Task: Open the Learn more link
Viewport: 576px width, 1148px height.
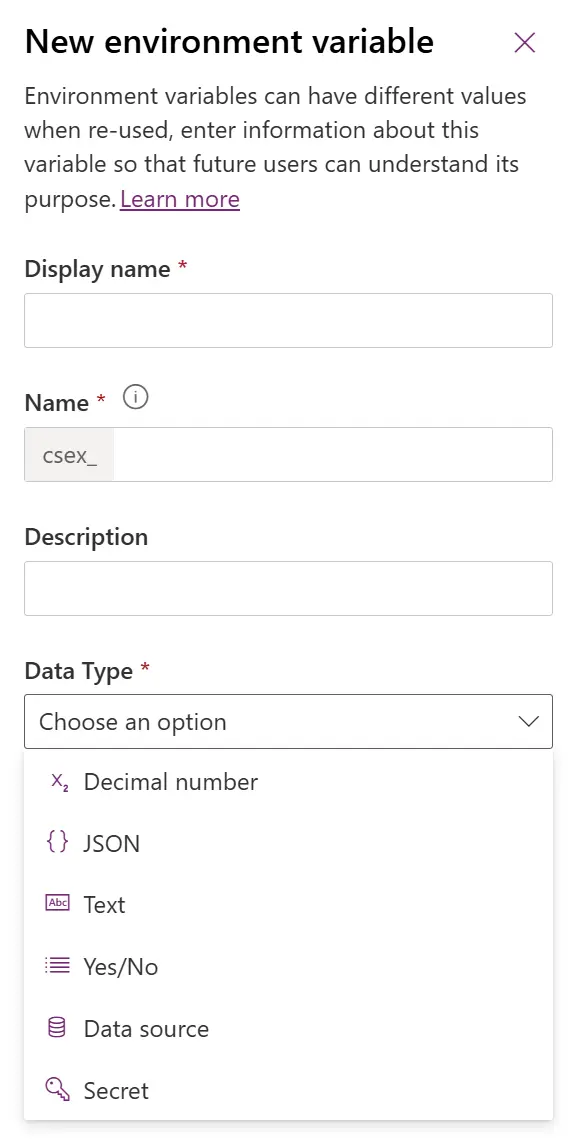Action: [180, 199]
